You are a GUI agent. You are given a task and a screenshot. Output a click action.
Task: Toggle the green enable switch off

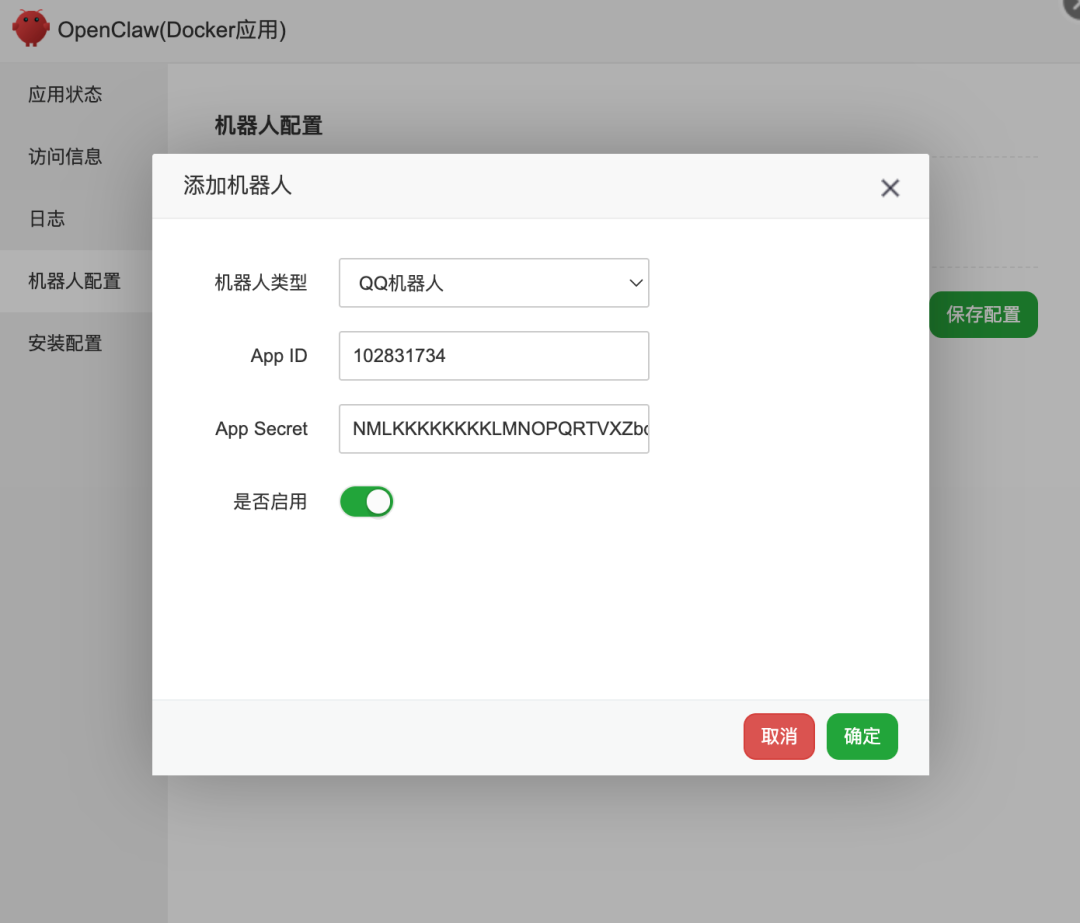(366, 501)
